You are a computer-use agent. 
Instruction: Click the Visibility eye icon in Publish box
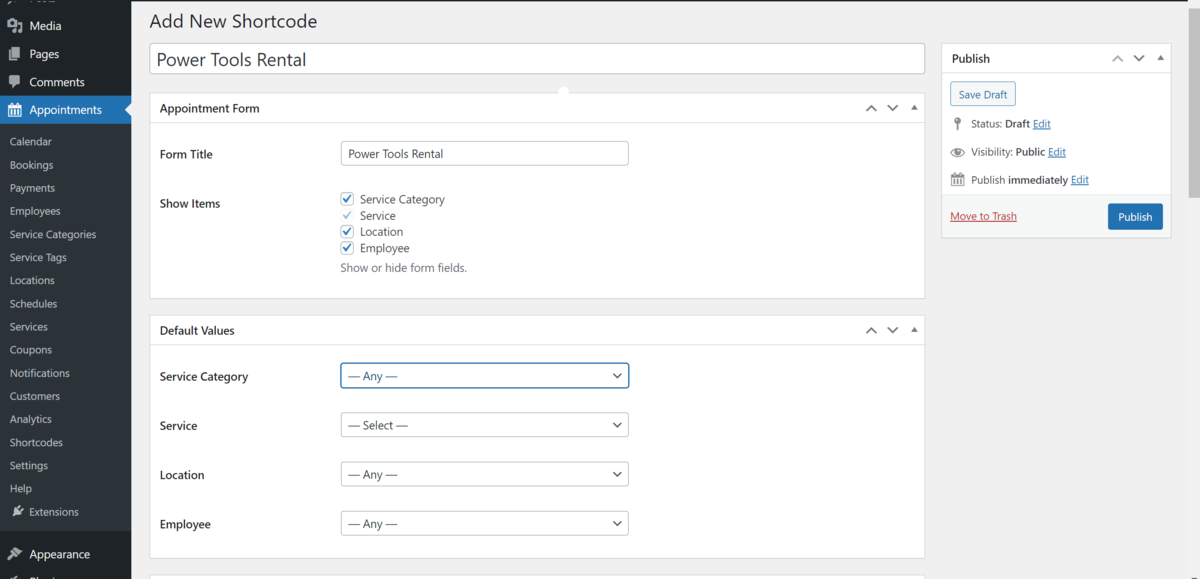957,152
